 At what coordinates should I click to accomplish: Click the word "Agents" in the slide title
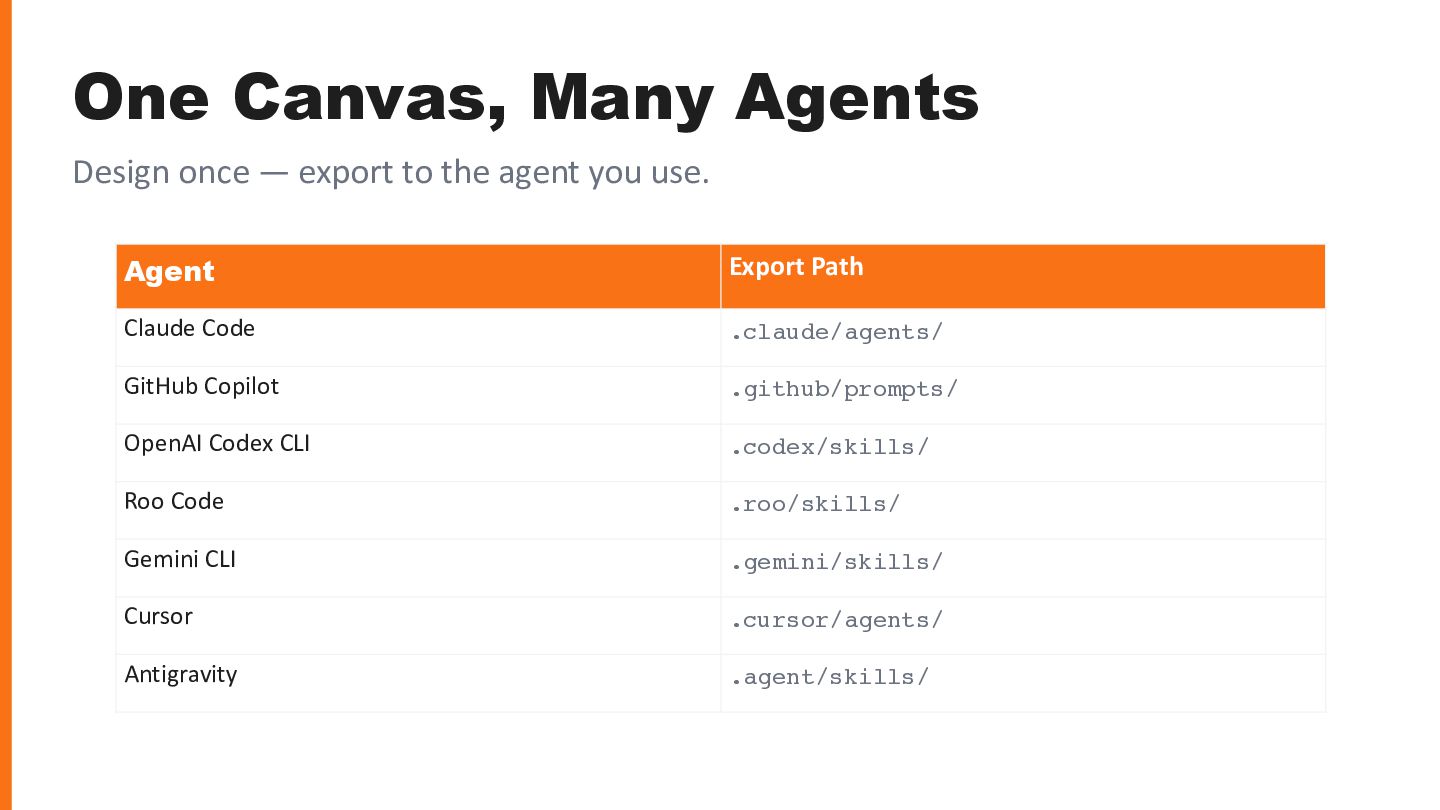coord(856,98)
